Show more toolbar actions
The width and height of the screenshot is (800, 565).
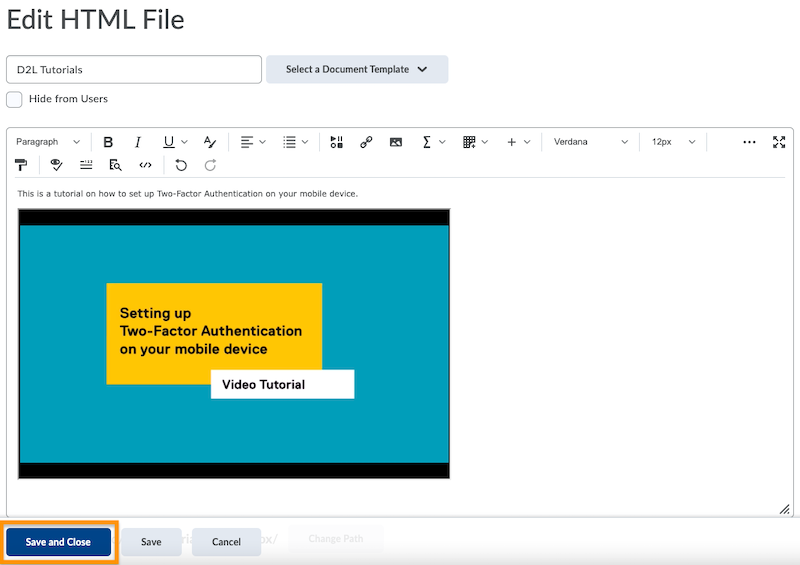(x=749, y=142)
